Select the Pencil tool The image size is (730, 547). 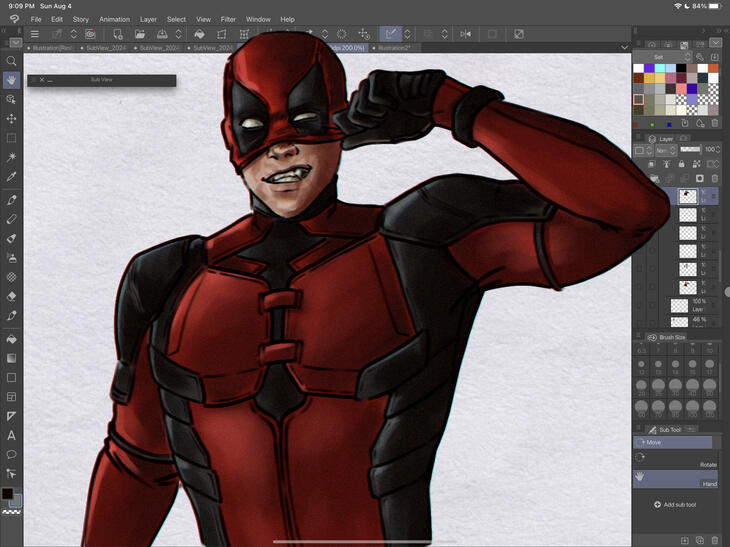[11, 219]
